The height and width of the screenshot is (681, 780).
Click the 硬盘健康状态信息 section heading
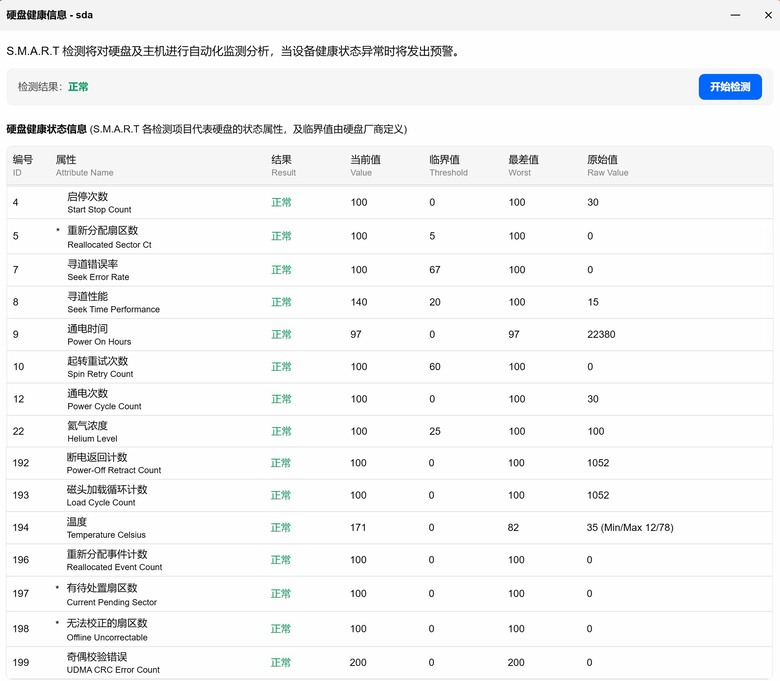pyautogui.click(x=47, y=129)
